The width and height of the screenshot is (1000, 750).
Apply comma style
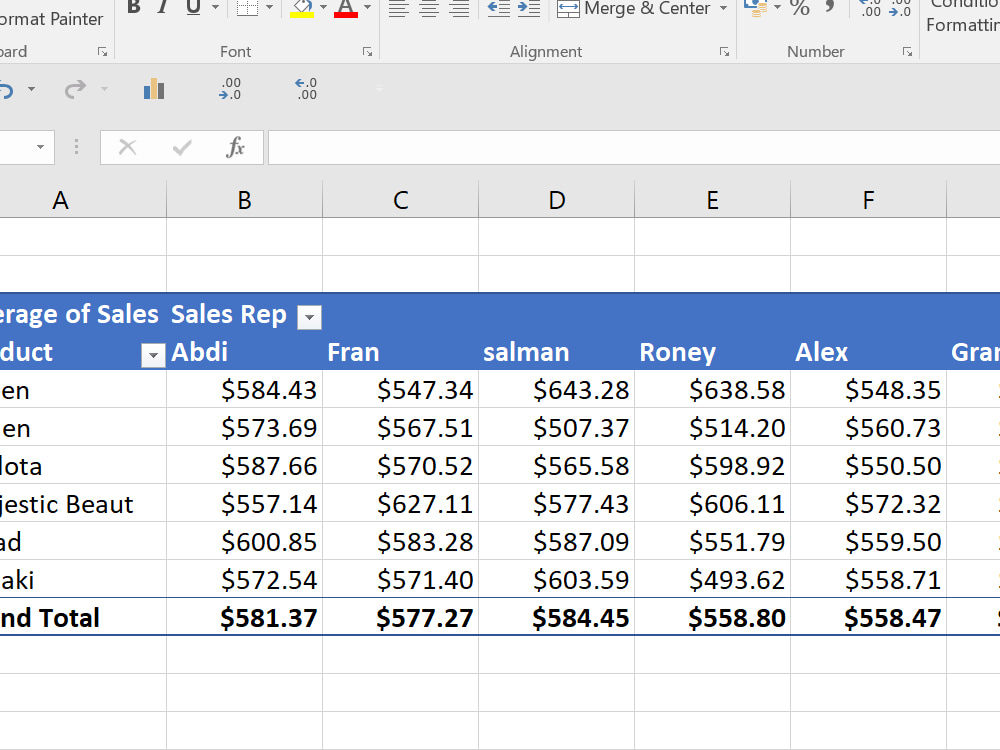830,6
